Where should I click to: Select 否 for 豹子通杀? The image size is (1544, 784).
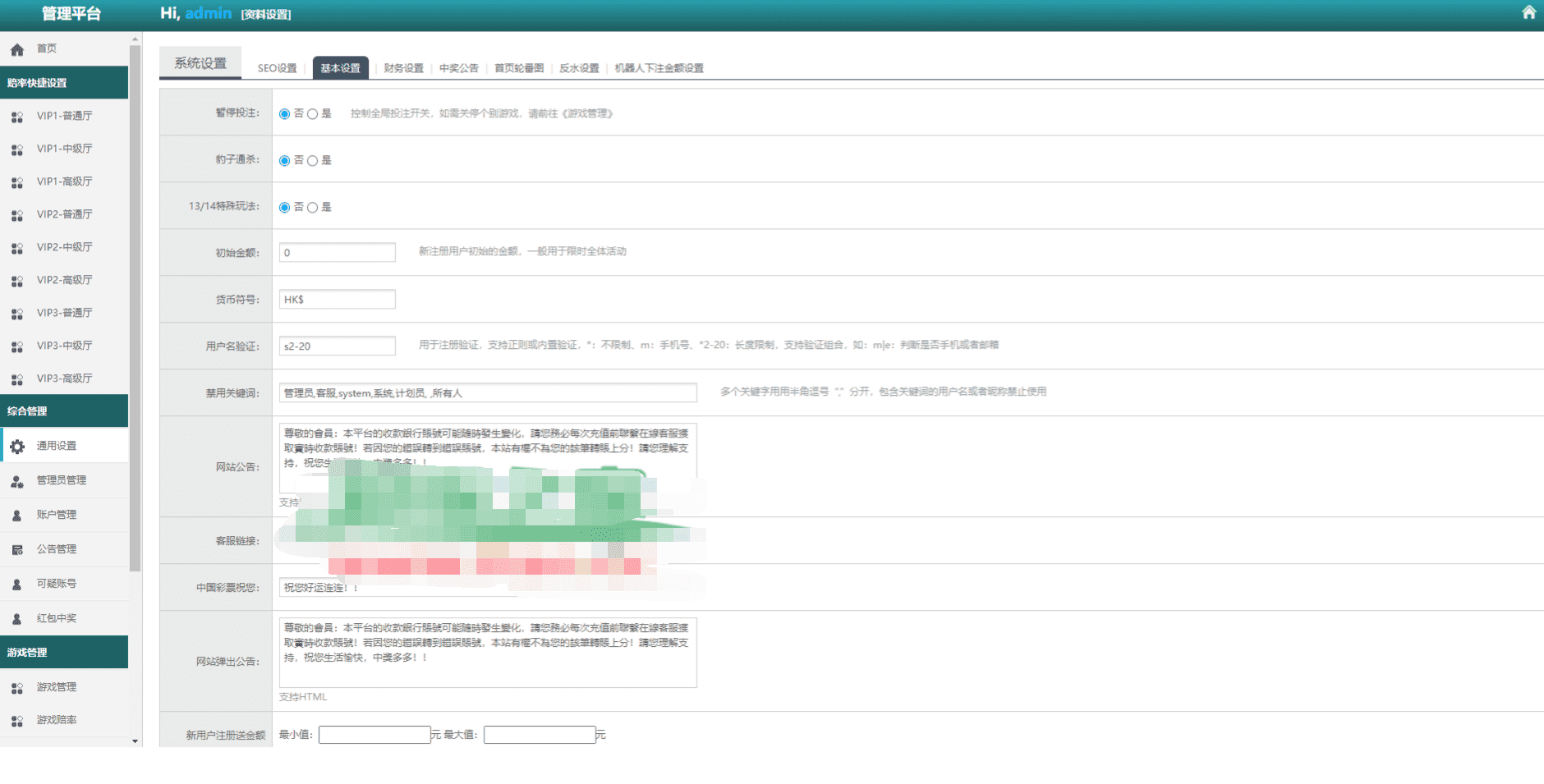(x=284, y=161)
